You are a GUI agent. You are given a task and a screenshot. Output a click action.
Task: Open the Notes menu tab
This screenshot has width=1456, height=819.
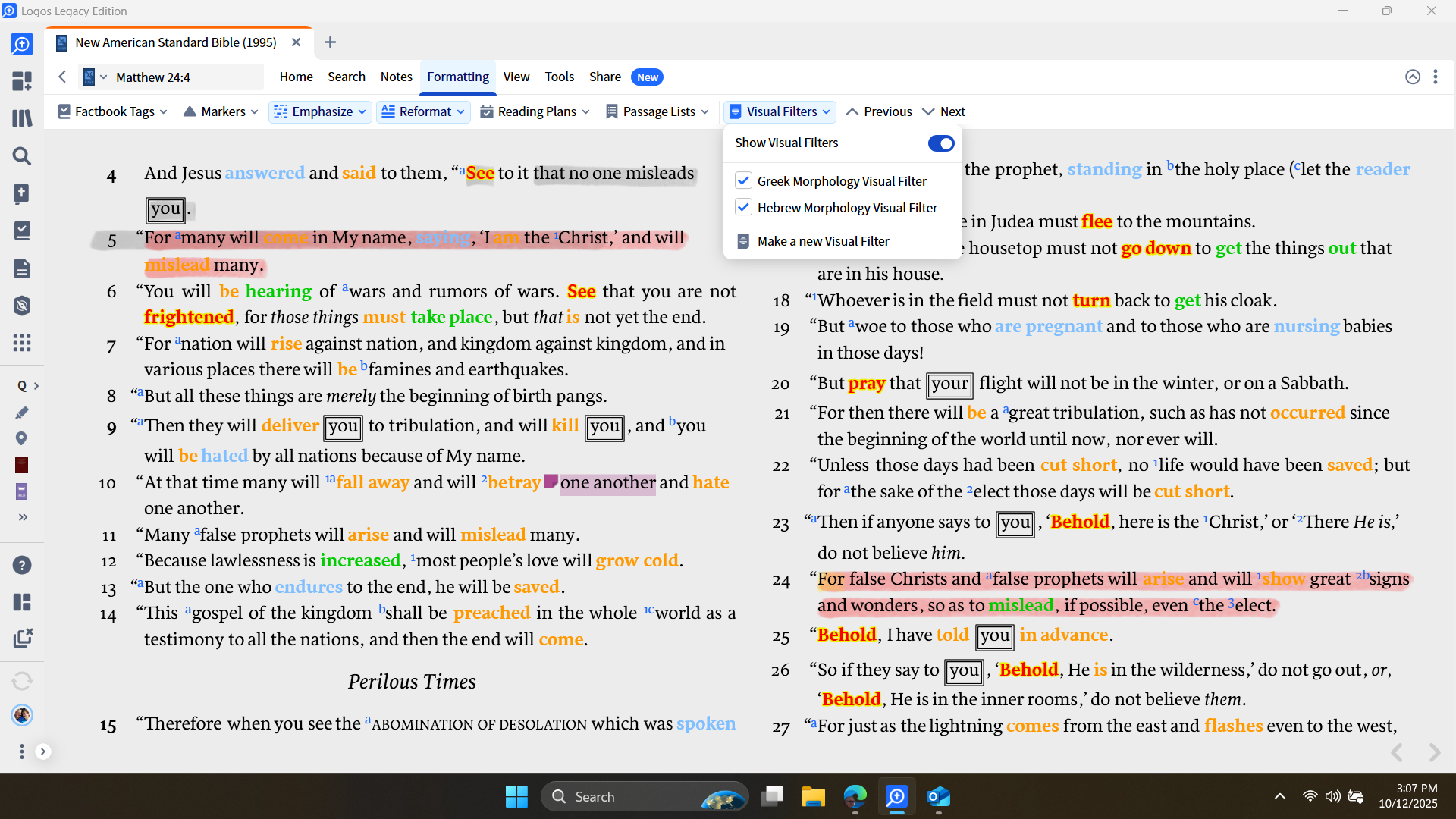396,77
